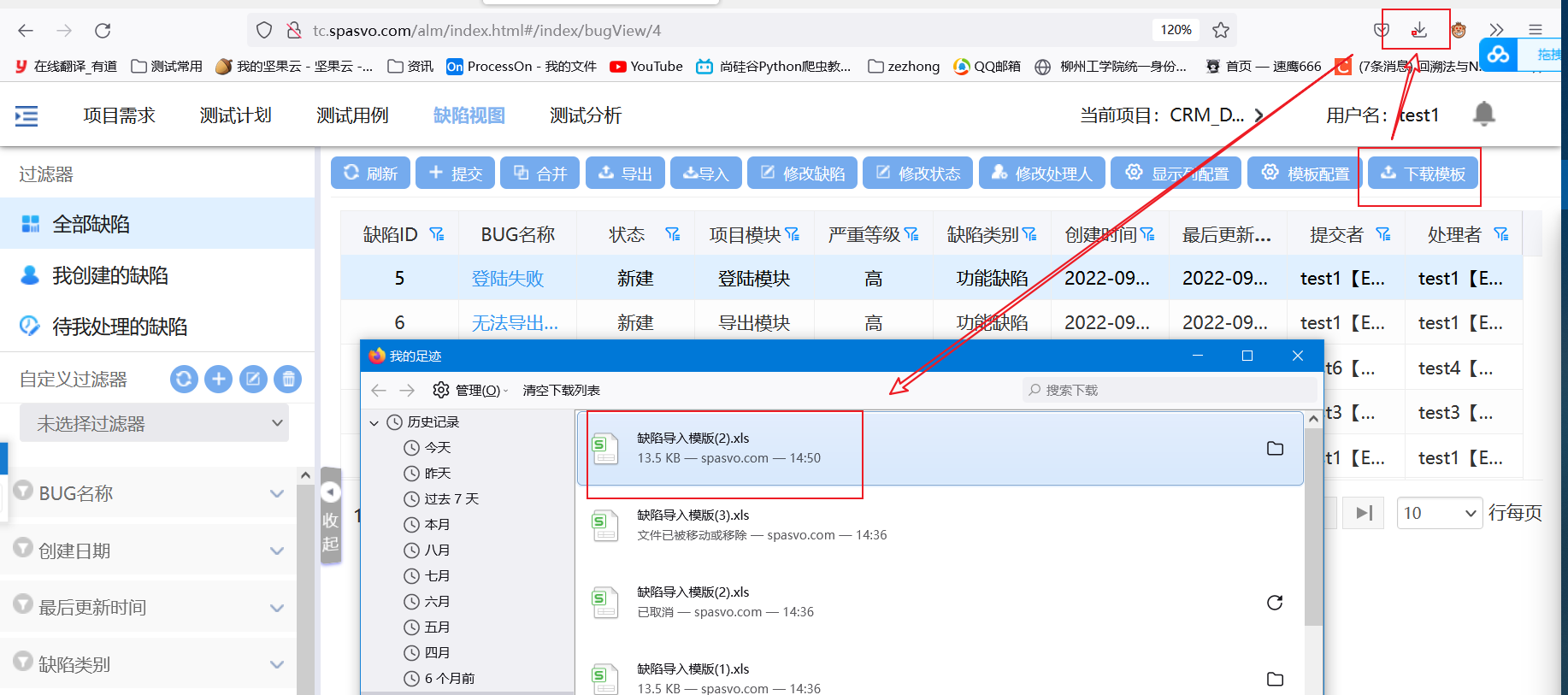Screen dimensions: 1568x695
Task: Click the 下载模板 button
Action: point(1423,174)
